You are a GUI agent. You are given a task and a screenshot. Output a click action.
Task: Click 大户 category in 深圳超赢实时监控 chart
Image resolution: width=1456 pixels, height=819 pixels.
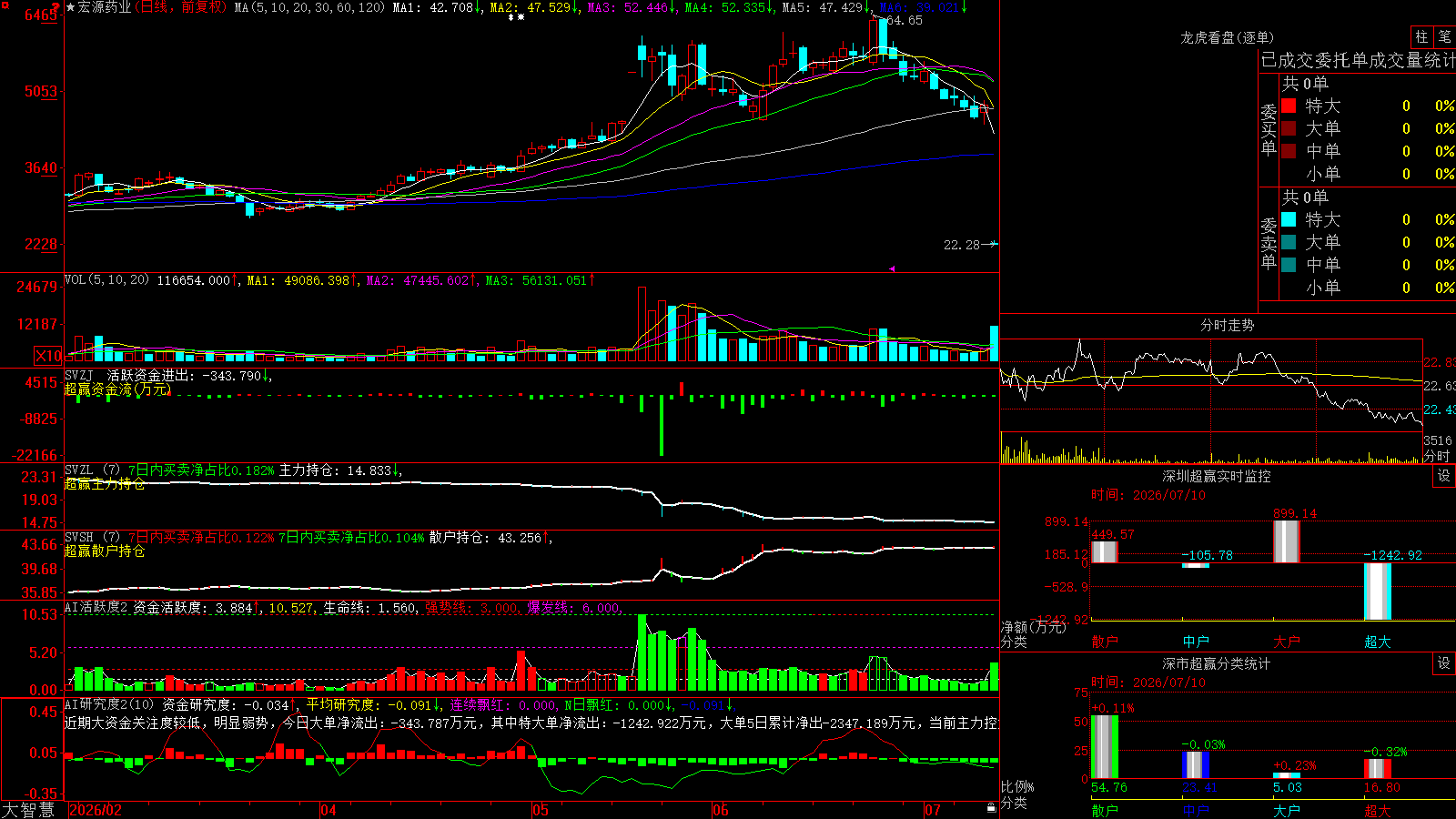[x=1287, y=642]
